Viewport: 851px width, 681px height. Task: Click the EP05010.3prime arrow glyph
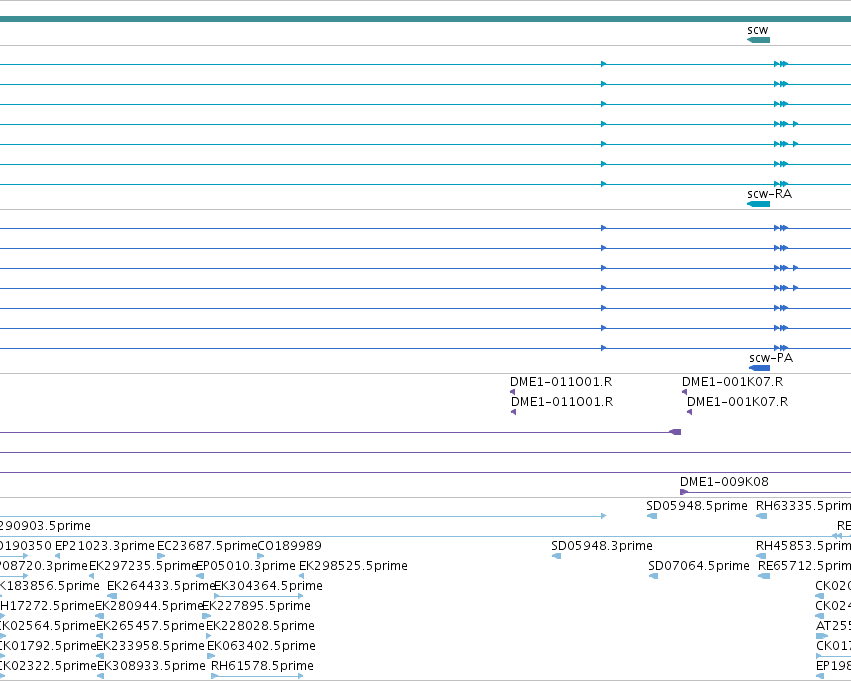click(x=200, y=576)
